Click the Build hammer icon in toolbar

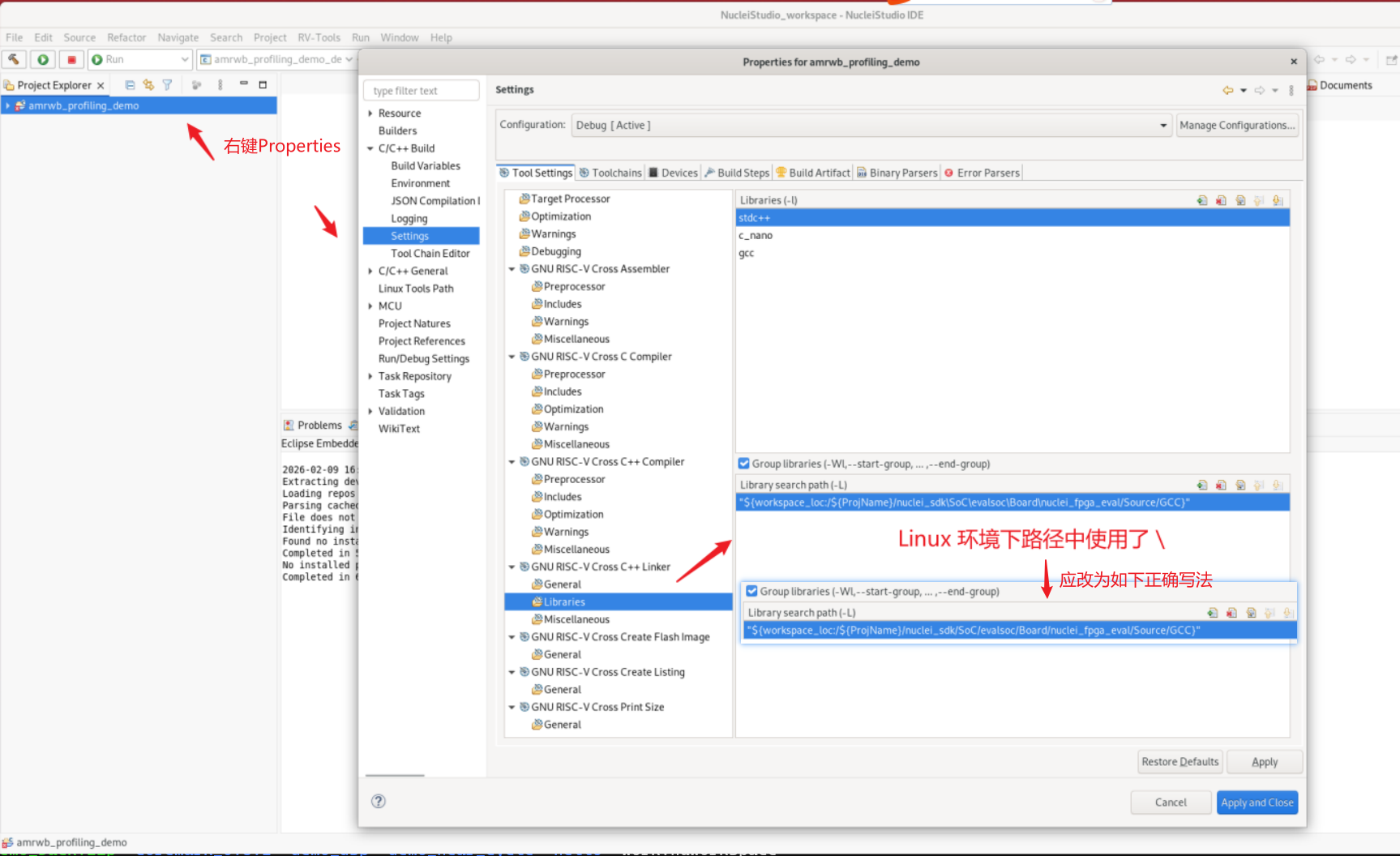tap(14, 59)
